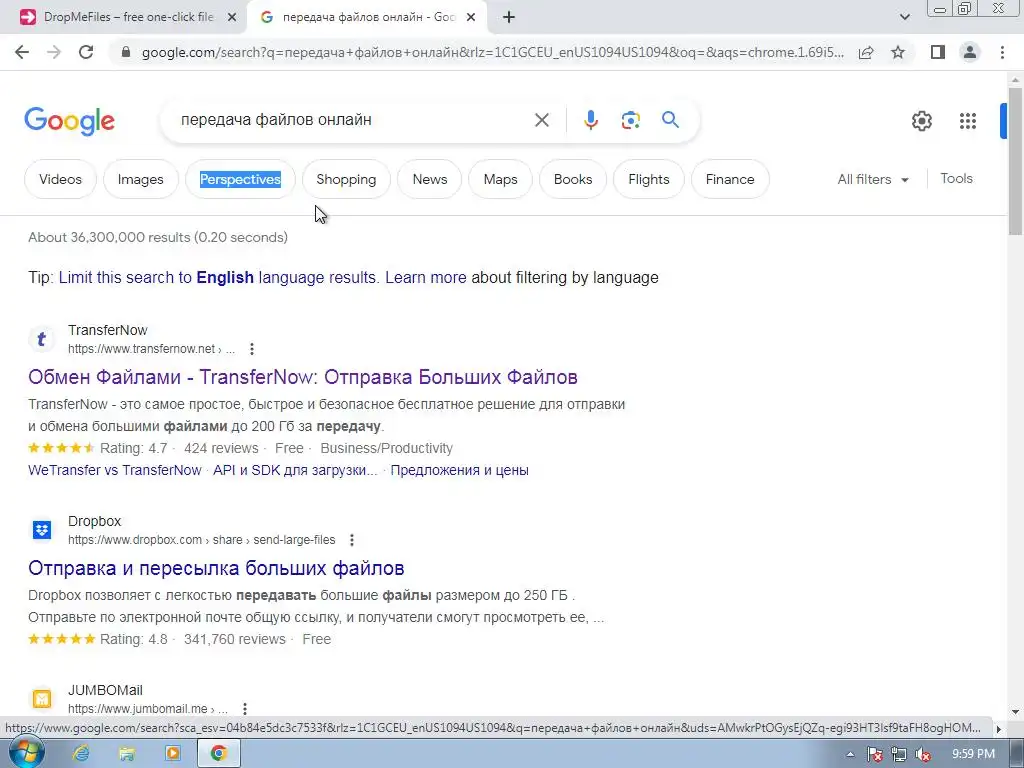Open Windows Media Player in taskbar
Viewport: 1024px width, 768px height.
coord(172,753)
